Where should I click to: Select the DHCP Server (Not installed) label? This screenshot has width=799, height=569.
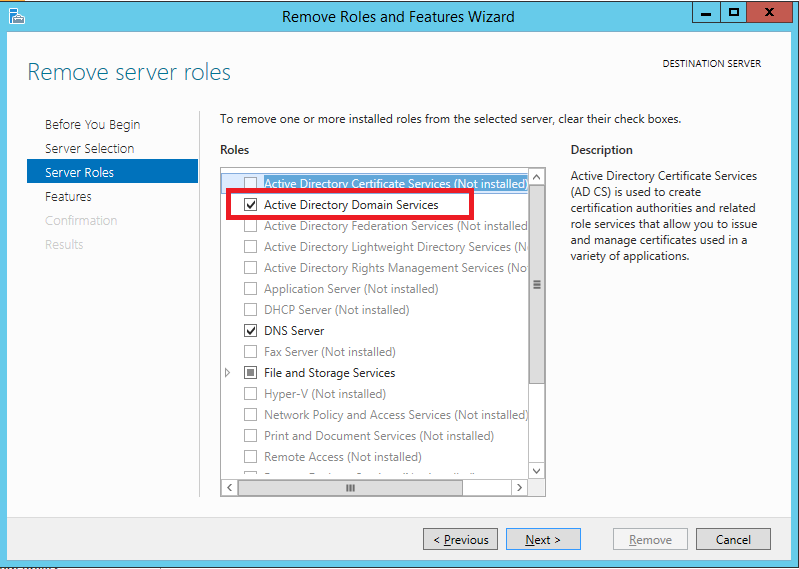[x=336, y=310]
